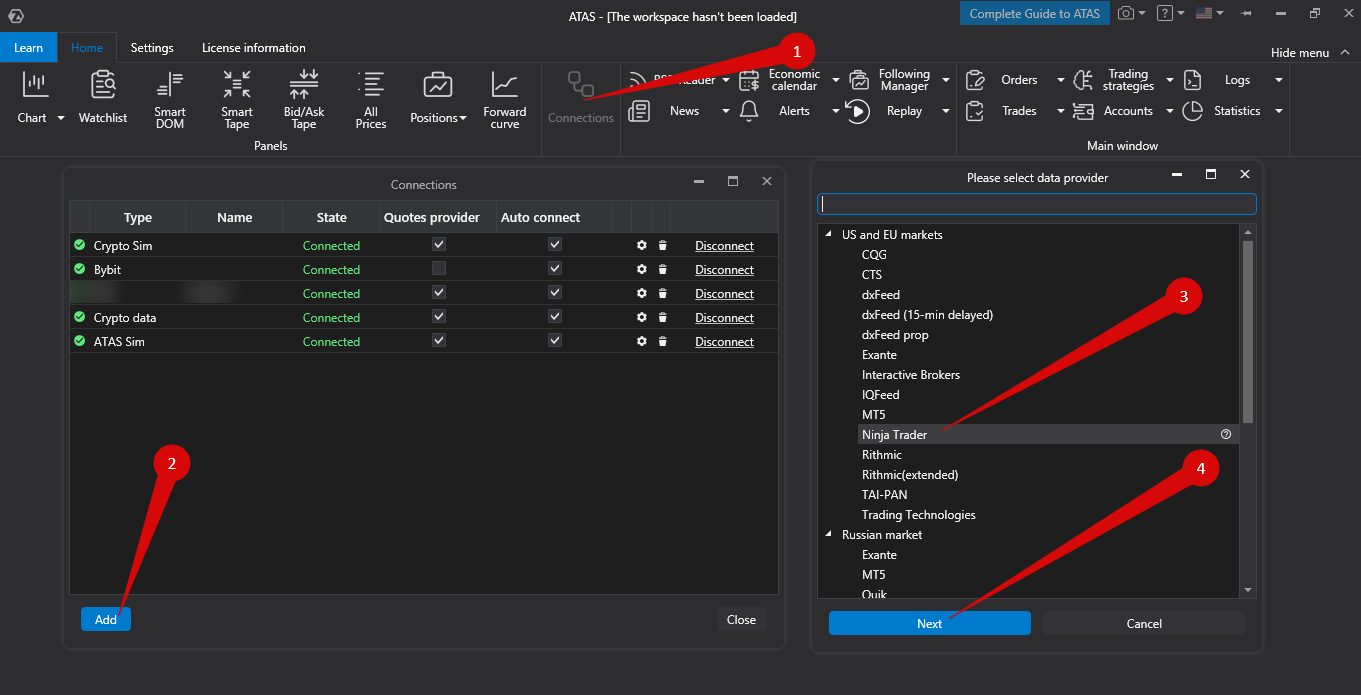Switch to the Home tab
Image resolution: width=1361 pixels, height=695 pixels.
tap(87, 47)
